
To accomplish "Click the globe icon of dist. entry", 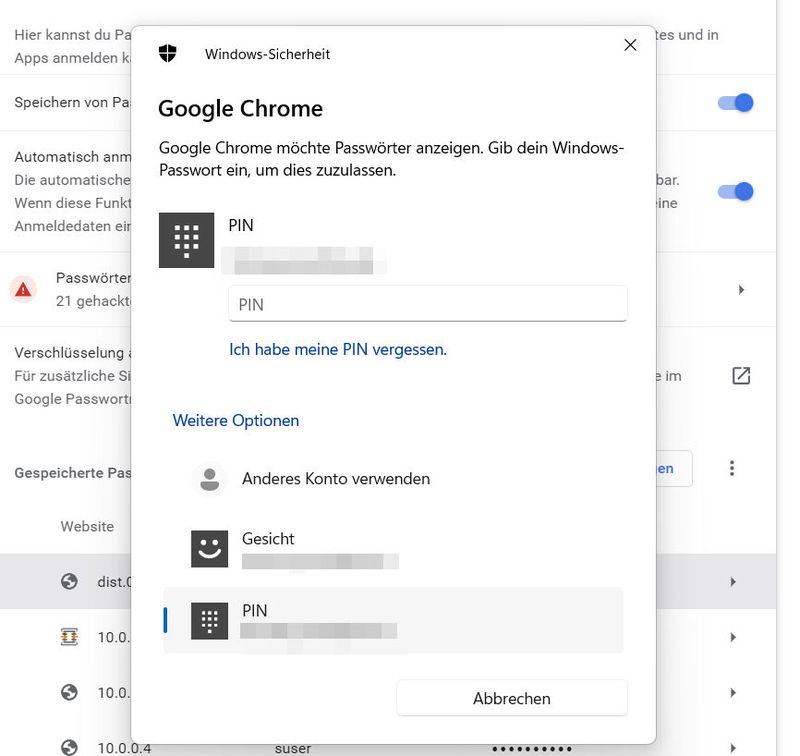I will point(69,582).
